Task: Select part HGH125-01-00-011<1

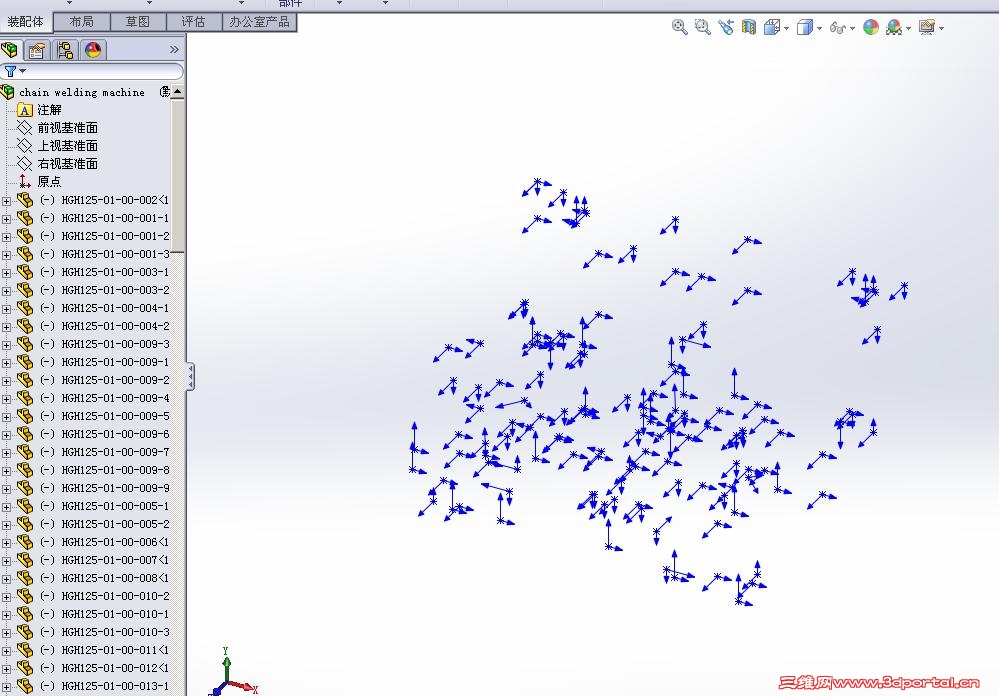Action: point(104,649)
